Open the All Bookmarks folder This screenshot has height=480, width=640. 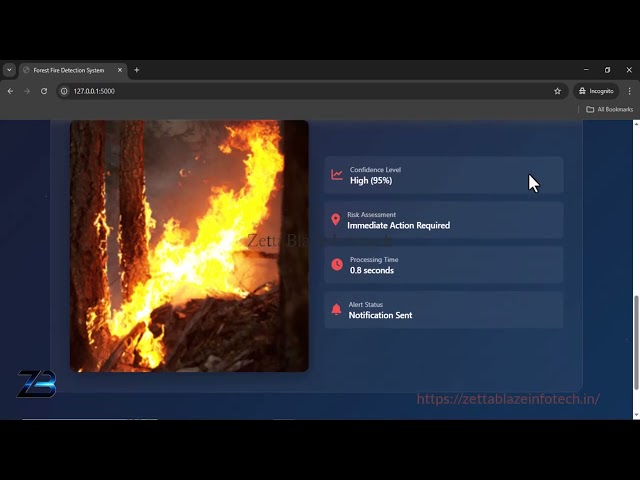coord(609,109)
